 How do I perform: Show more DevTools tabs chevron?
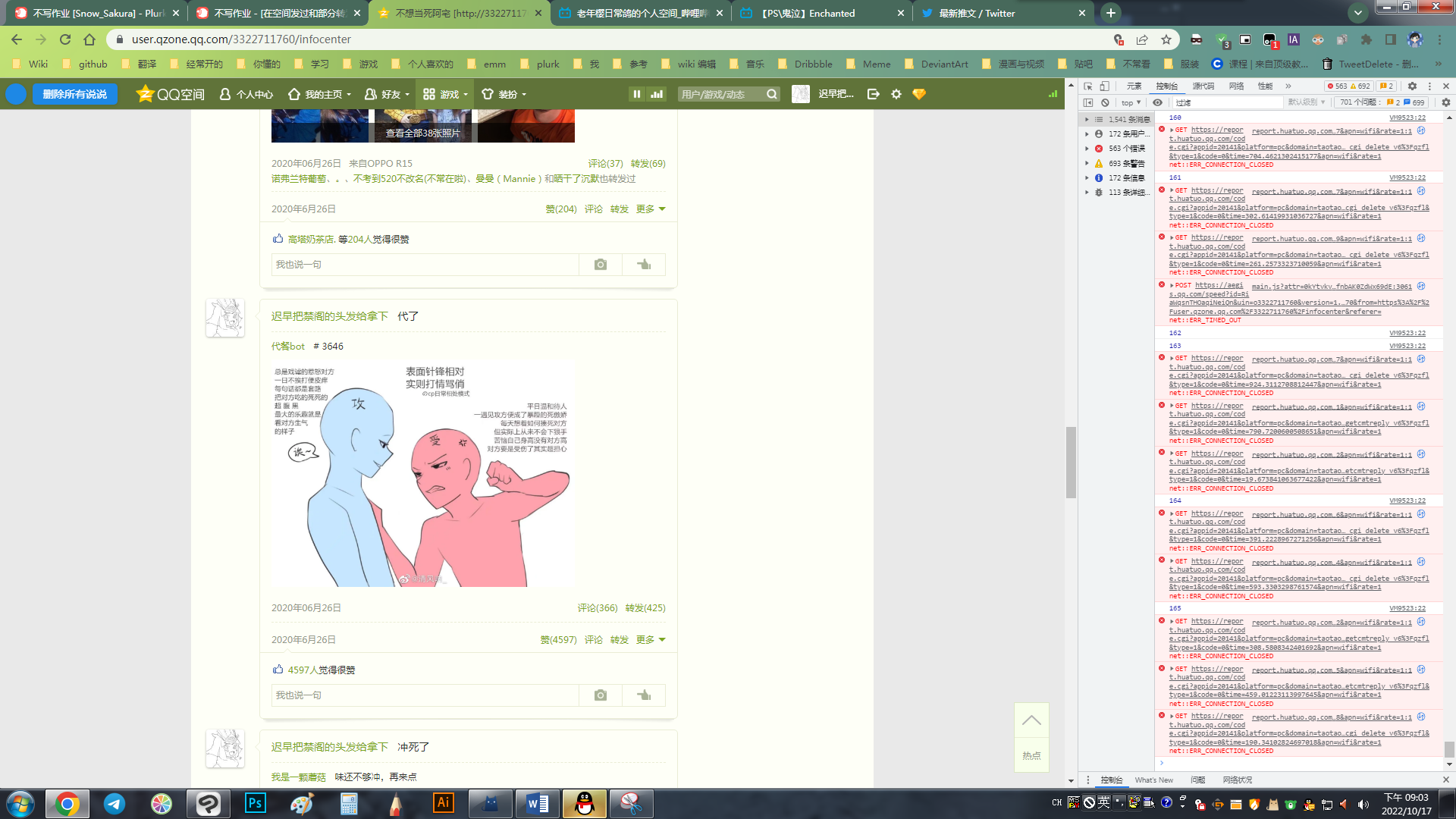[x=1288, y=86]
